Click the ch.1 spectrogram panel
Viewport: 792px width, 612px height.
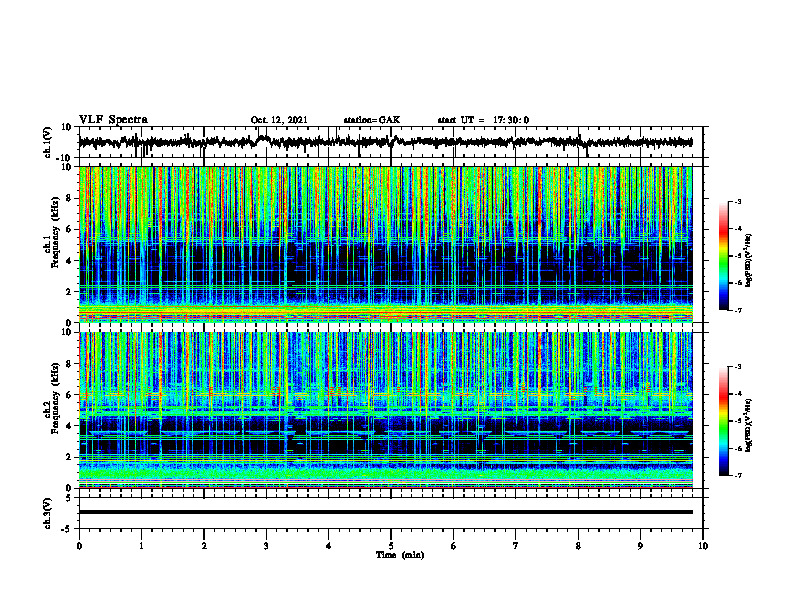(385, 244)
